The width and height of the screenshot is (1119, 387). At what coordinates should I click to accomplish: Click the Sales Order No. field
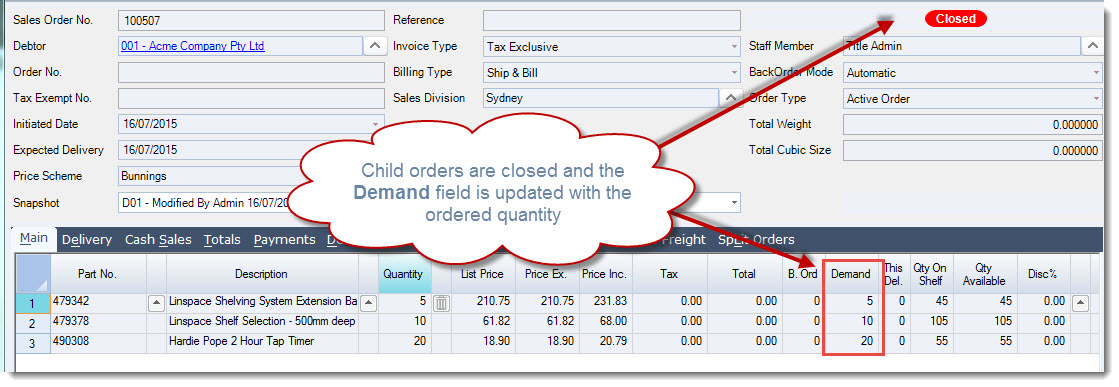(x=251, y=20)
